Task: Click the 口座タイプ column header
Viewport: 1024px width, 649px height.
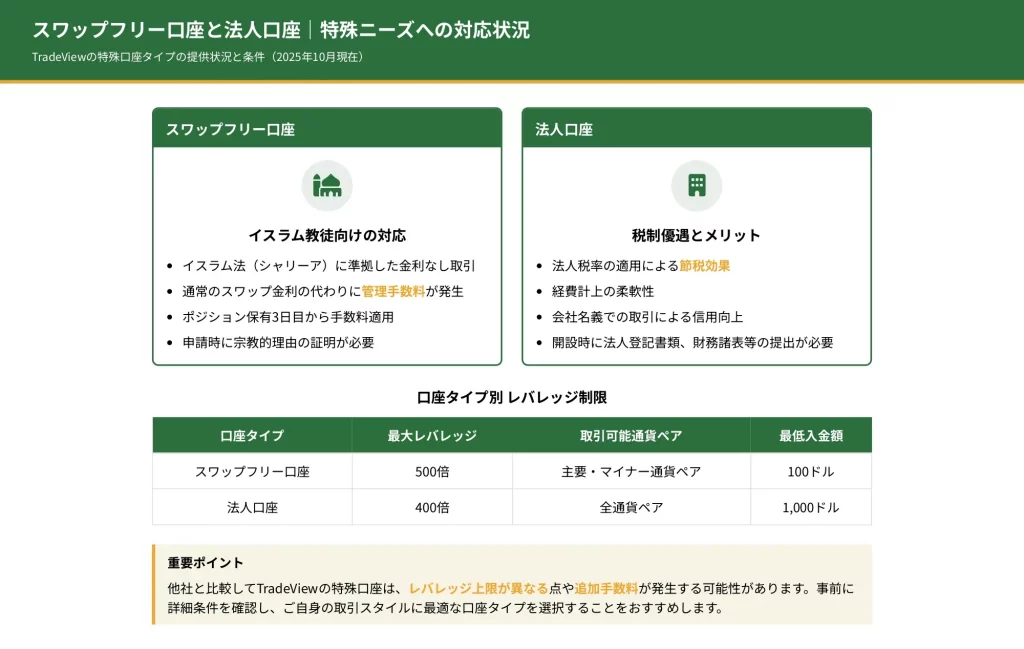Action: tap(252, 436)
